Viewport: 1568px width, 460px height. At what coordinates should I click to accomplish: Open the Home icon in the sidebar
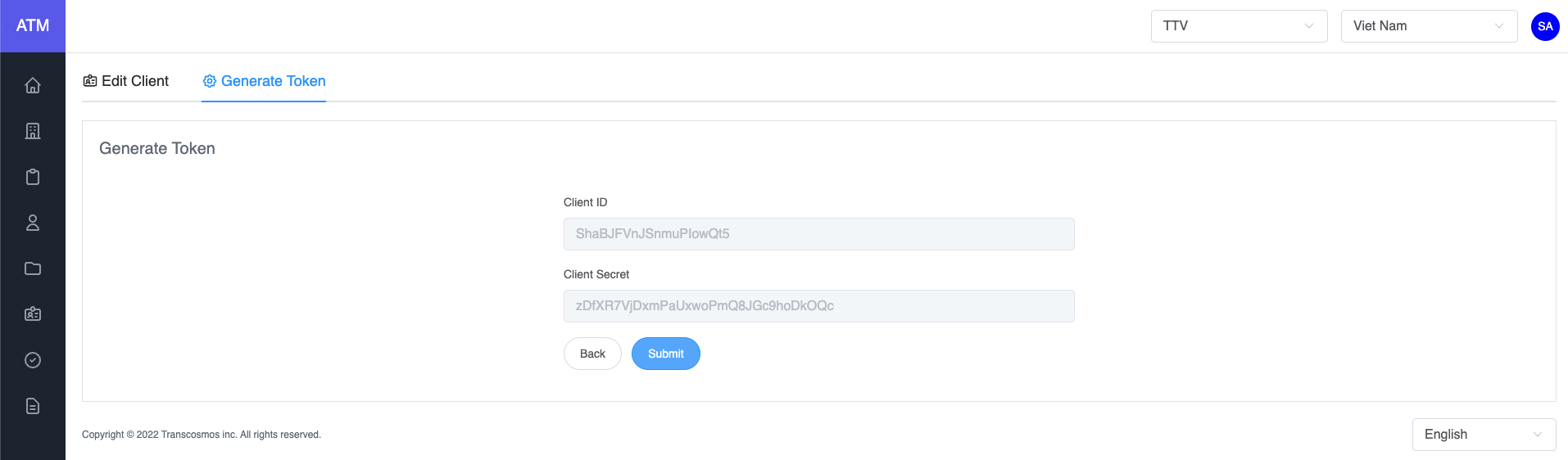pos(33,85)
